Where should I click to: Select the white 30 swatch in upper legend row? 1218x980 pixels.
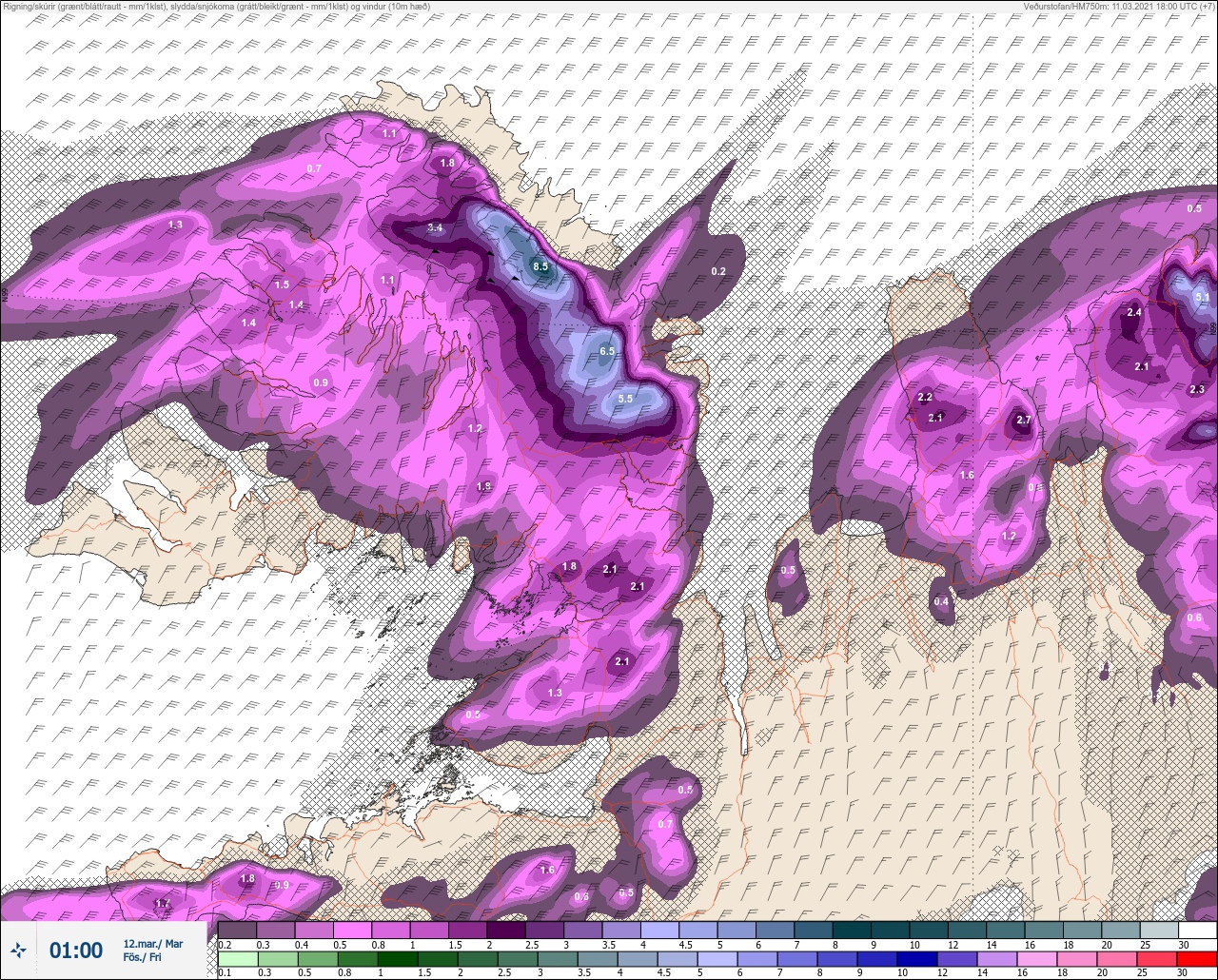[x=1197, y=930]
